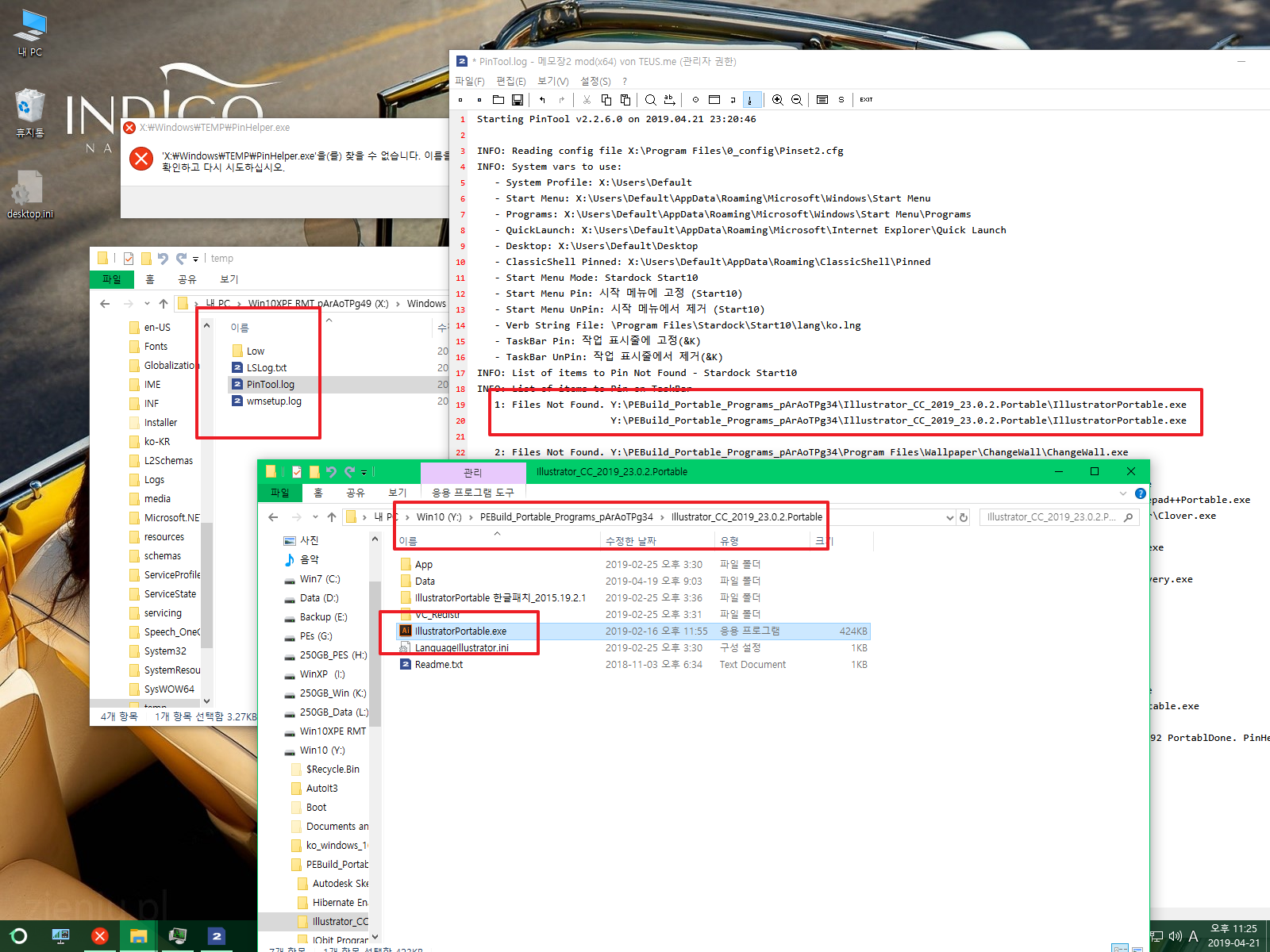Click the Zoom Out icon in Notepad2 toolbar

point(797,100)
